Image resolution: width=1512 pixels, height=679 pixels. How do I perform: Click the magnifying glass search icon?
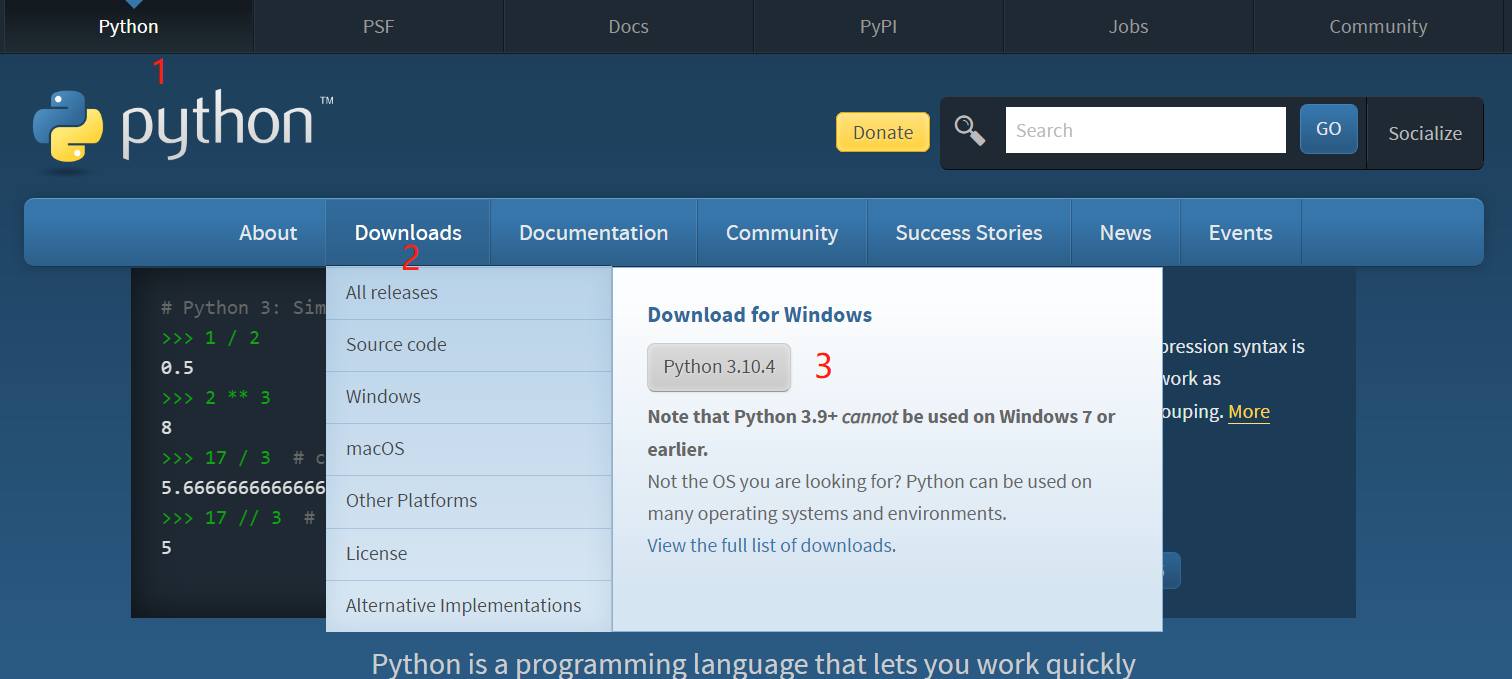click(969, 131)
